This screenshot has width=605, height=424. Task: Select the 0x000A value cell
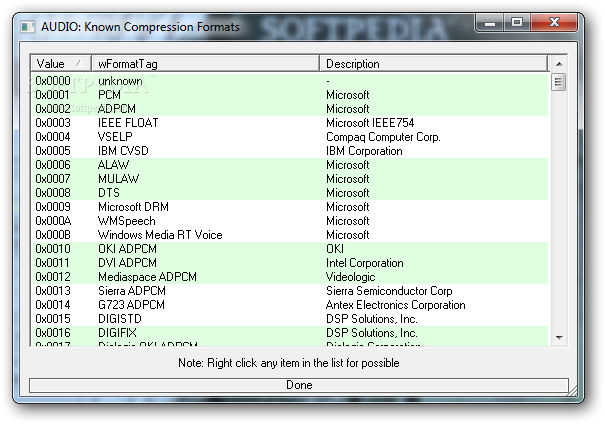pyautogui.click(x=53, y=221)
